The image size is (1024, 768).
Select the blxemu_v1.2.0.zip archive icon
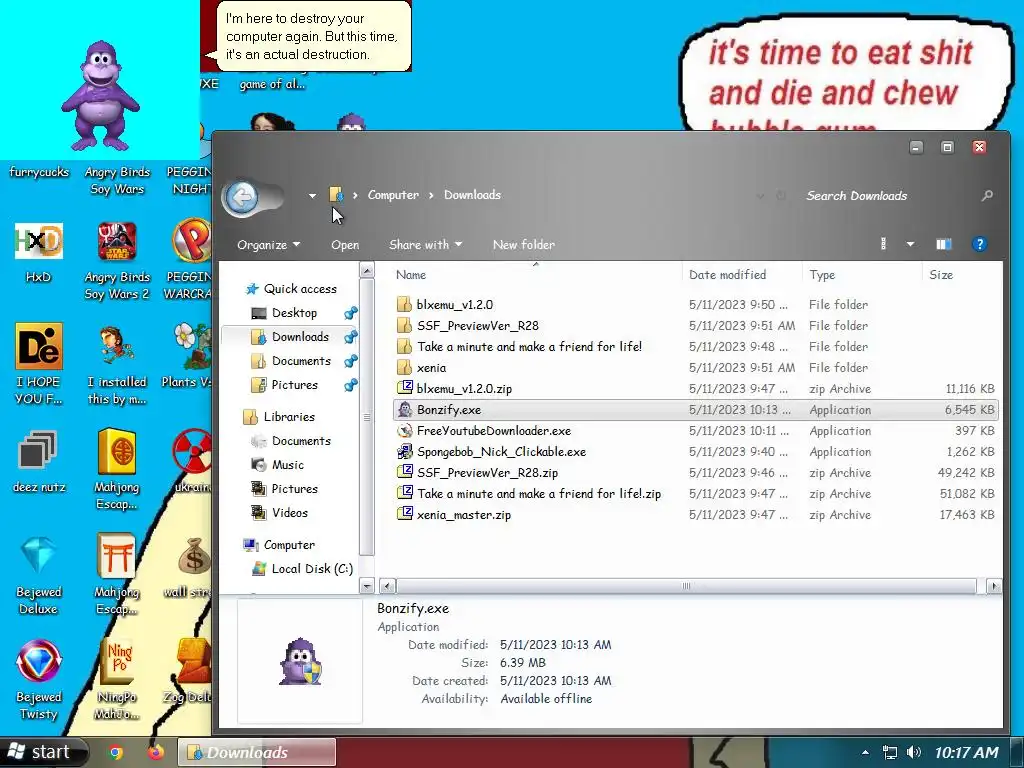[x=405, y=388]
